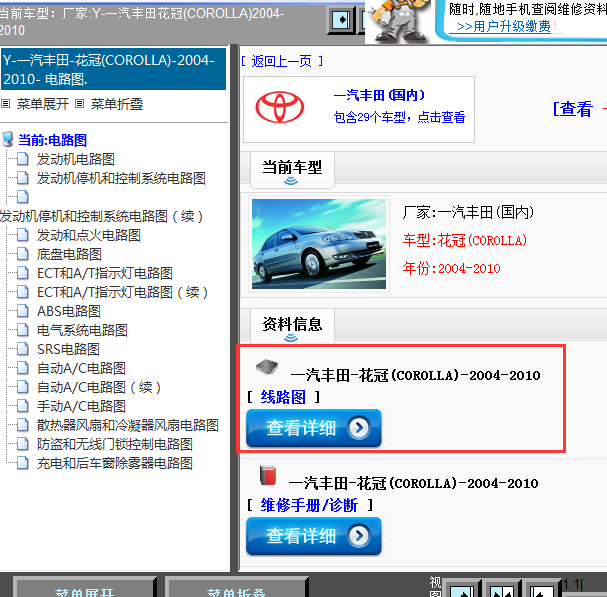Click 菜单展开 text in left panel

click(43, 104)
